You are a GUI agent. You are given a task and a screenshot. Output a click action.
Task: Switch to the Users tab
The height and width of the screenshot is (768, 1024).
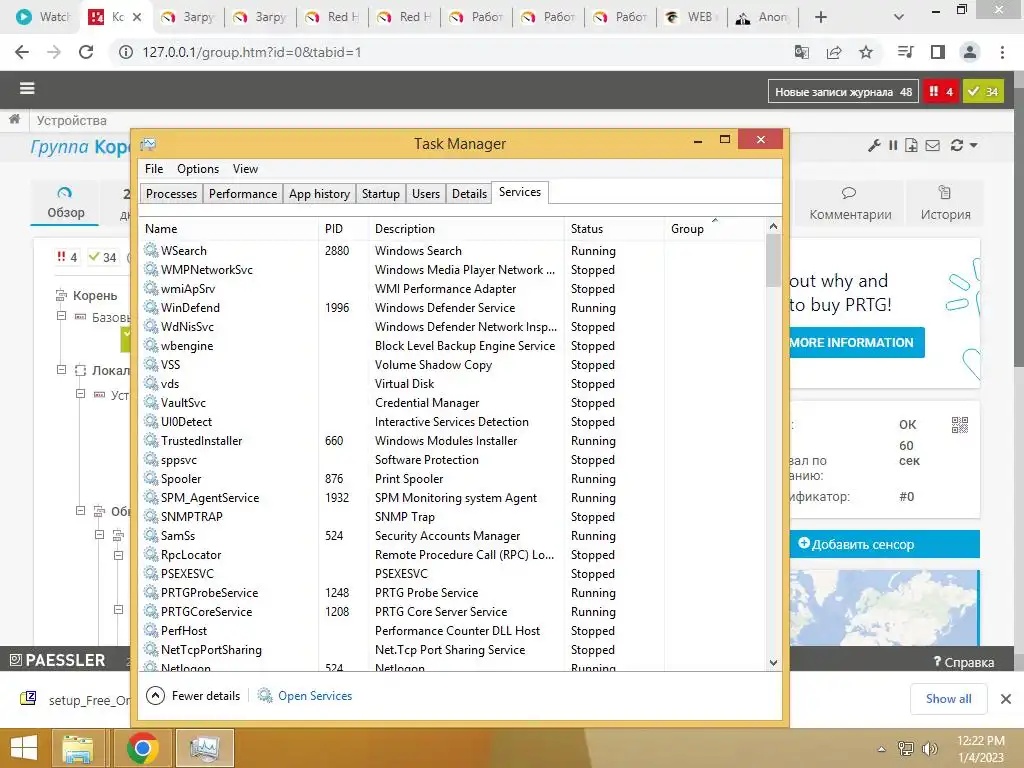tap(426, 194)
